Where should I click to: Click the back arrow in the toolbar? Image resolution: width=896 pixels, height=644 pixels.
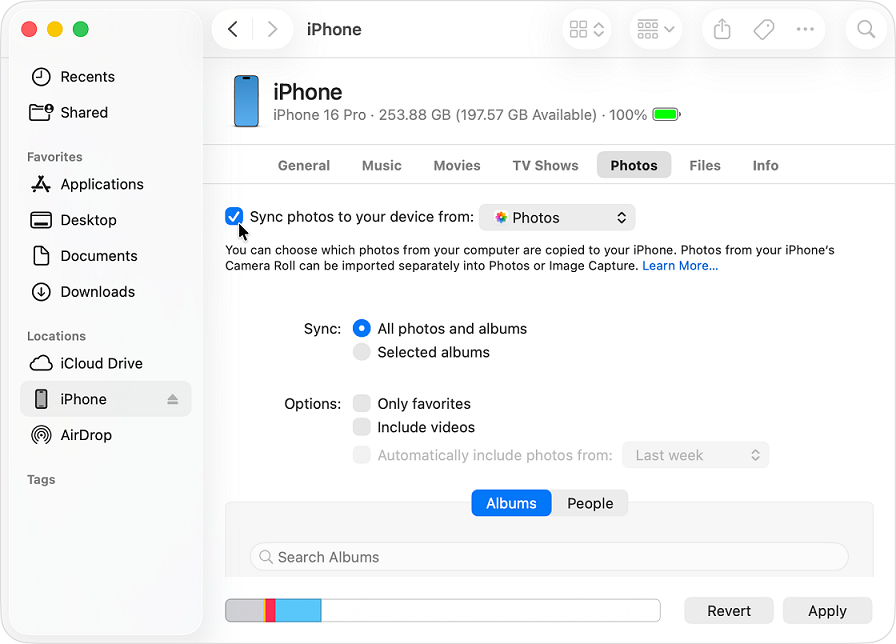click(233, 30)
